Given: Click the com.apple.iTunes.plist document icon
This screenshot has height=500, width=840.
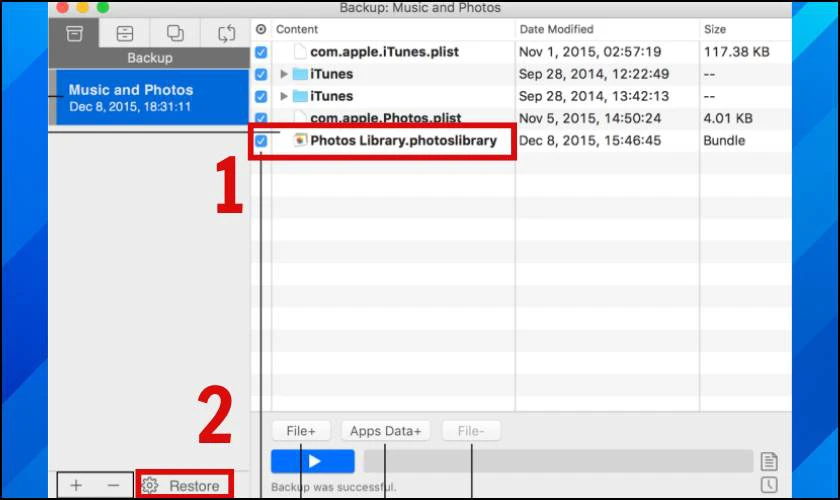Looking at the screenshot, I should pyautogui.click(x=301, y=51).
